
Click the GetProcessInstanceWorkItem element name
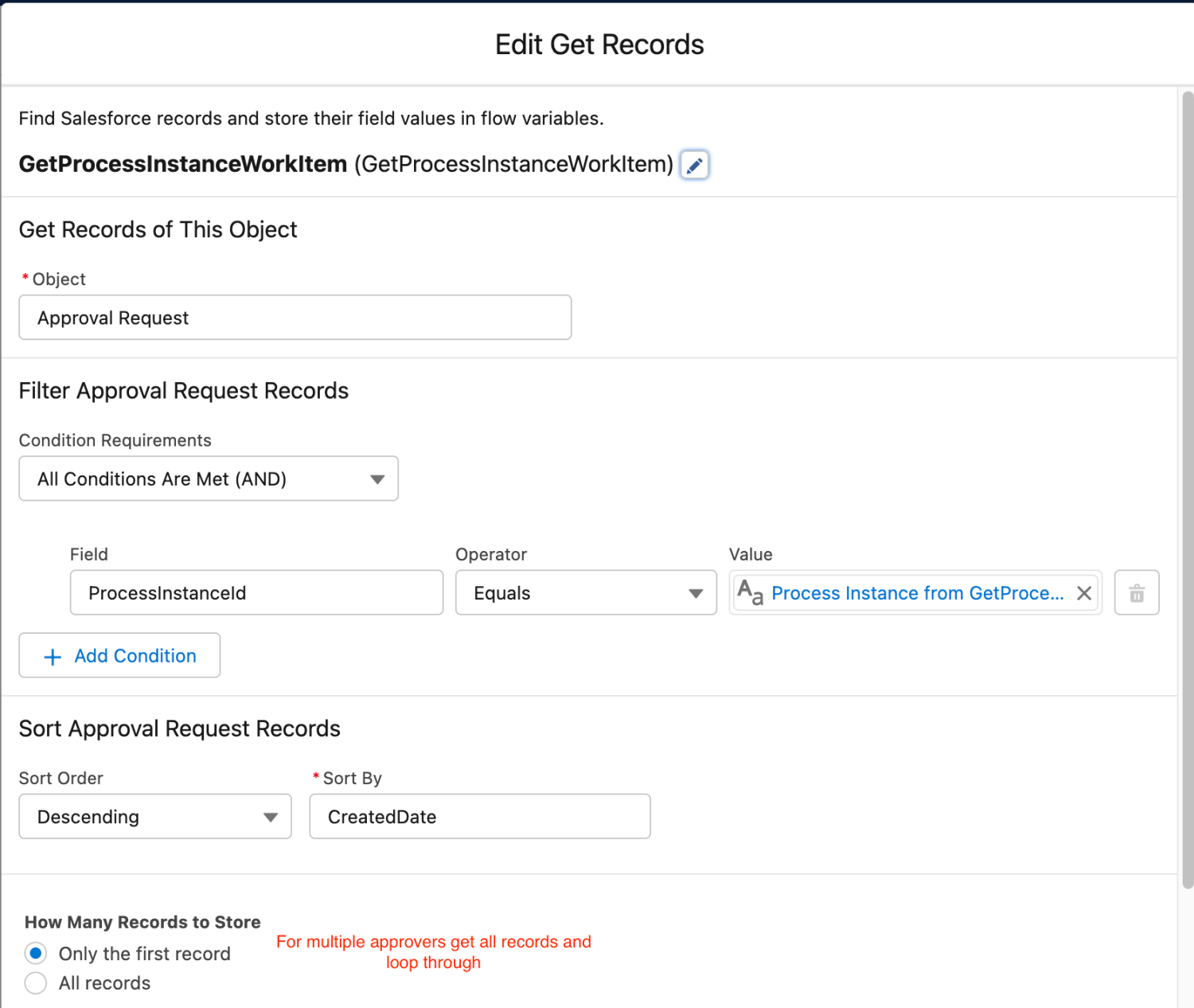click(183, 164)
